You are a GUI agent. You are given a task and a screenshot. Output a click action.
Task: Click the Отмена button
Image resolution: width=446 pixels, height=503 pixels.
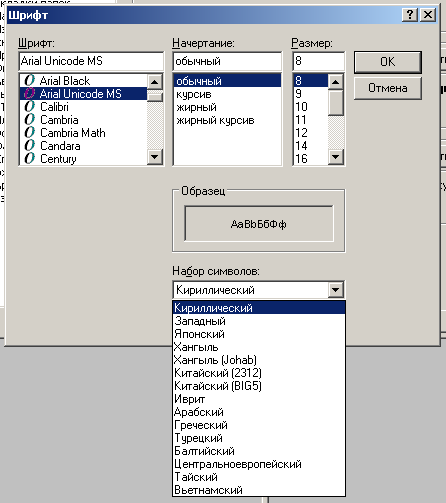388,88
